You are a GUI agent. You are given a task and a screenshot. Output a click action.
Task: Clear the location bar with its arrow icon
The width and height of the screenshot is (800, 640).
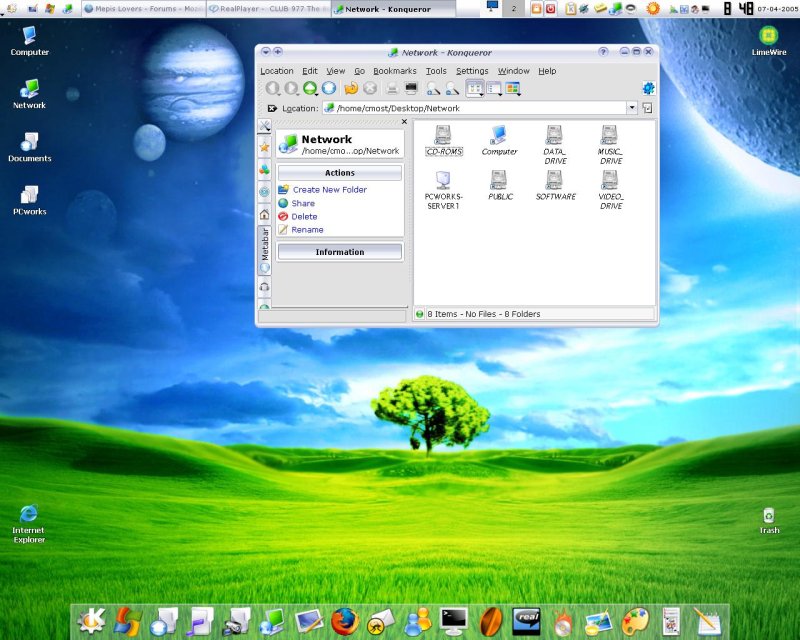pos(272,108)
